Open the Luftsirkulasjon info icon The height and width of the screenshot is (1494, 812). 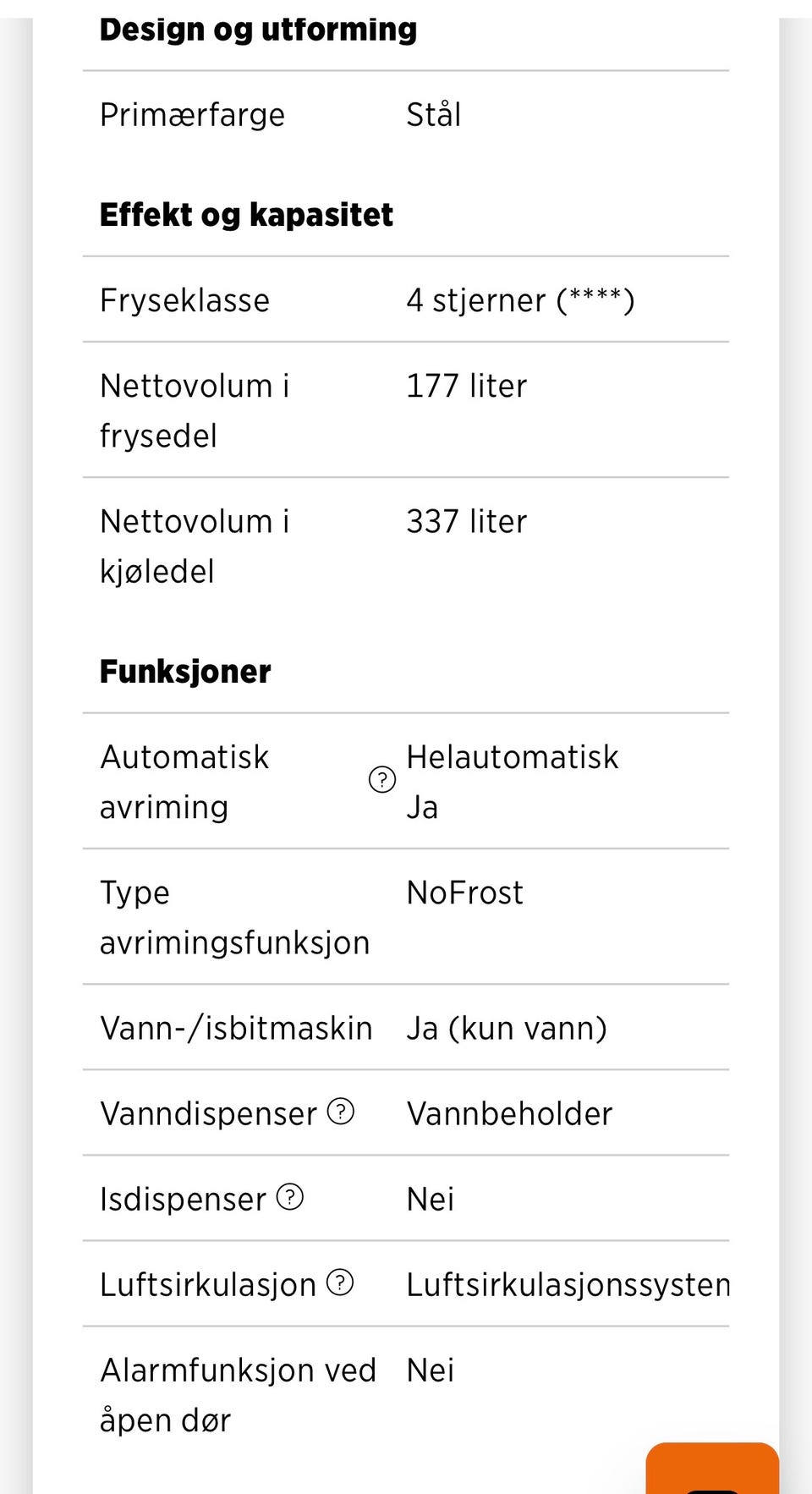point(340,1283)
